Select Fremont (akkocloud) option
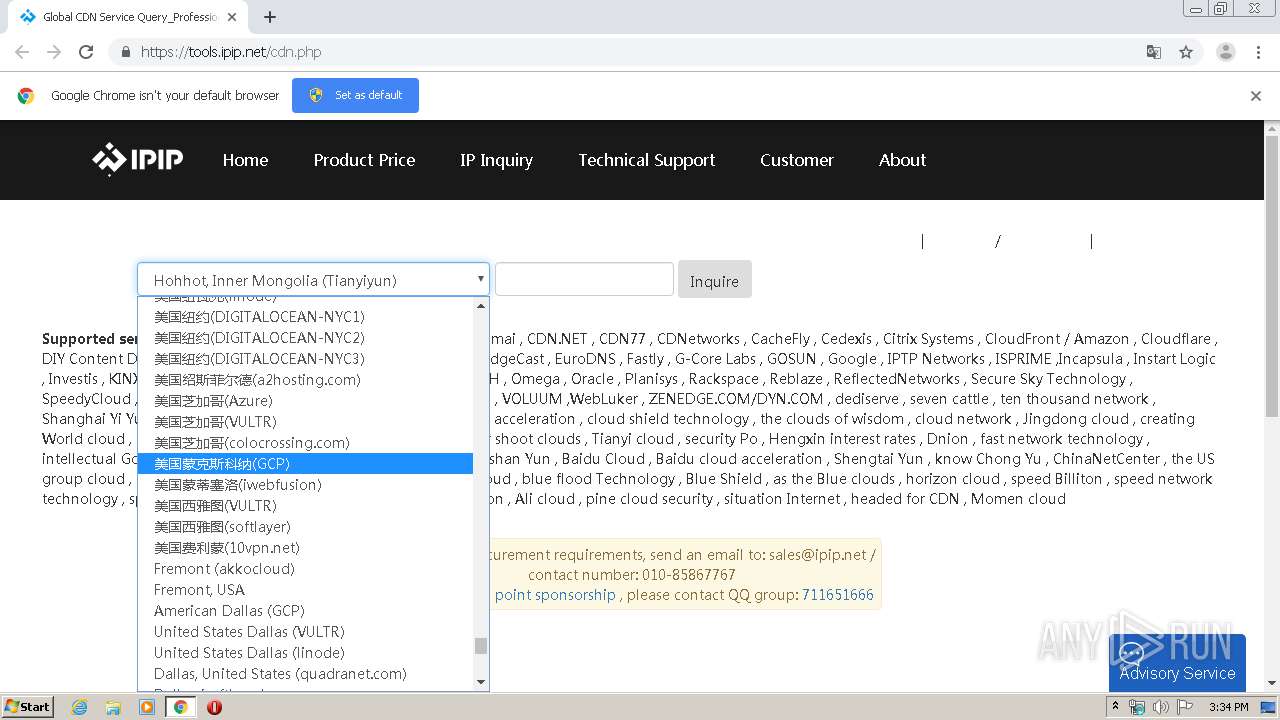 click(305, 569)
